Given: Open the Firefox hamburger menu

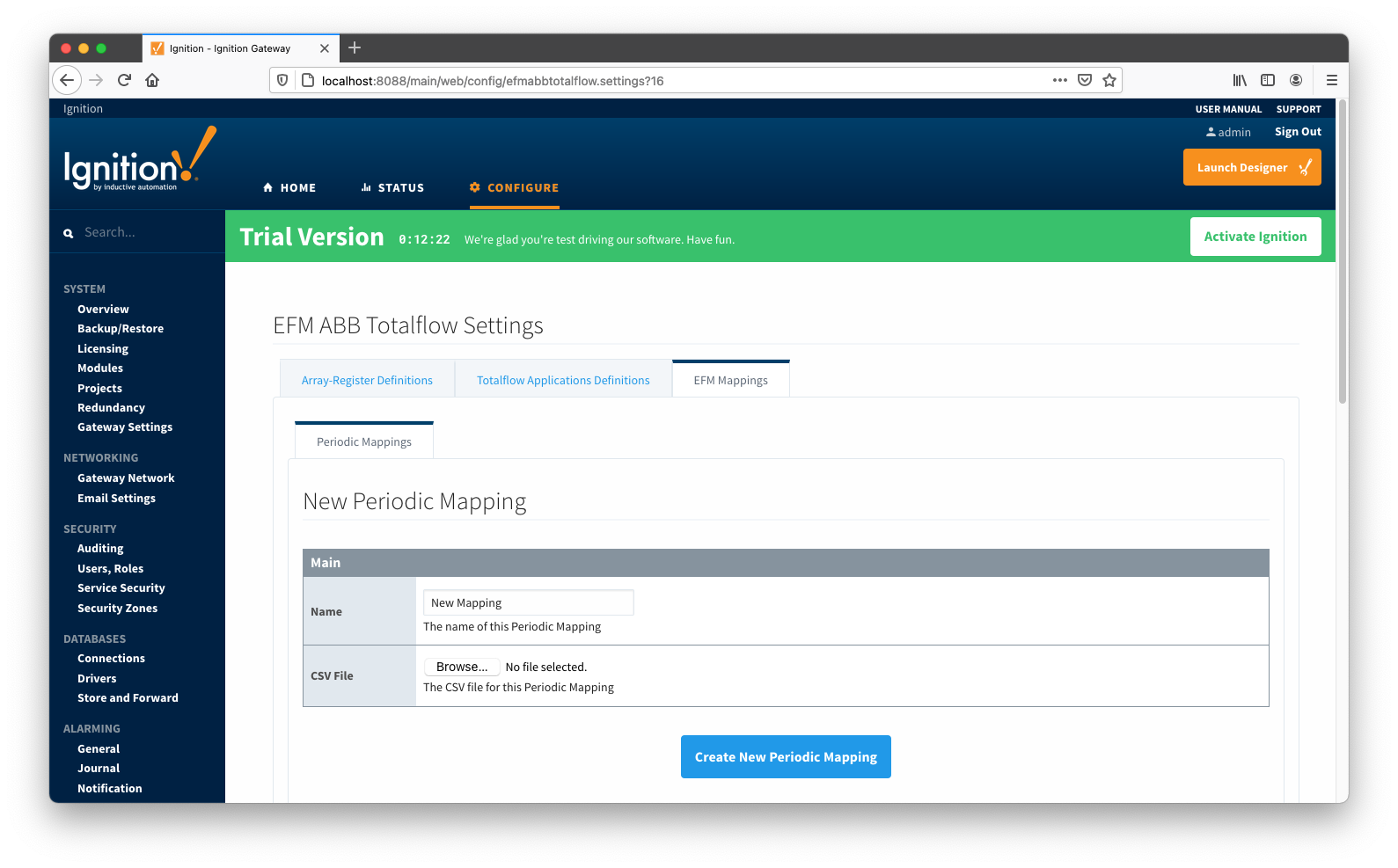Looking at the screenshot, I should 1332,80.
